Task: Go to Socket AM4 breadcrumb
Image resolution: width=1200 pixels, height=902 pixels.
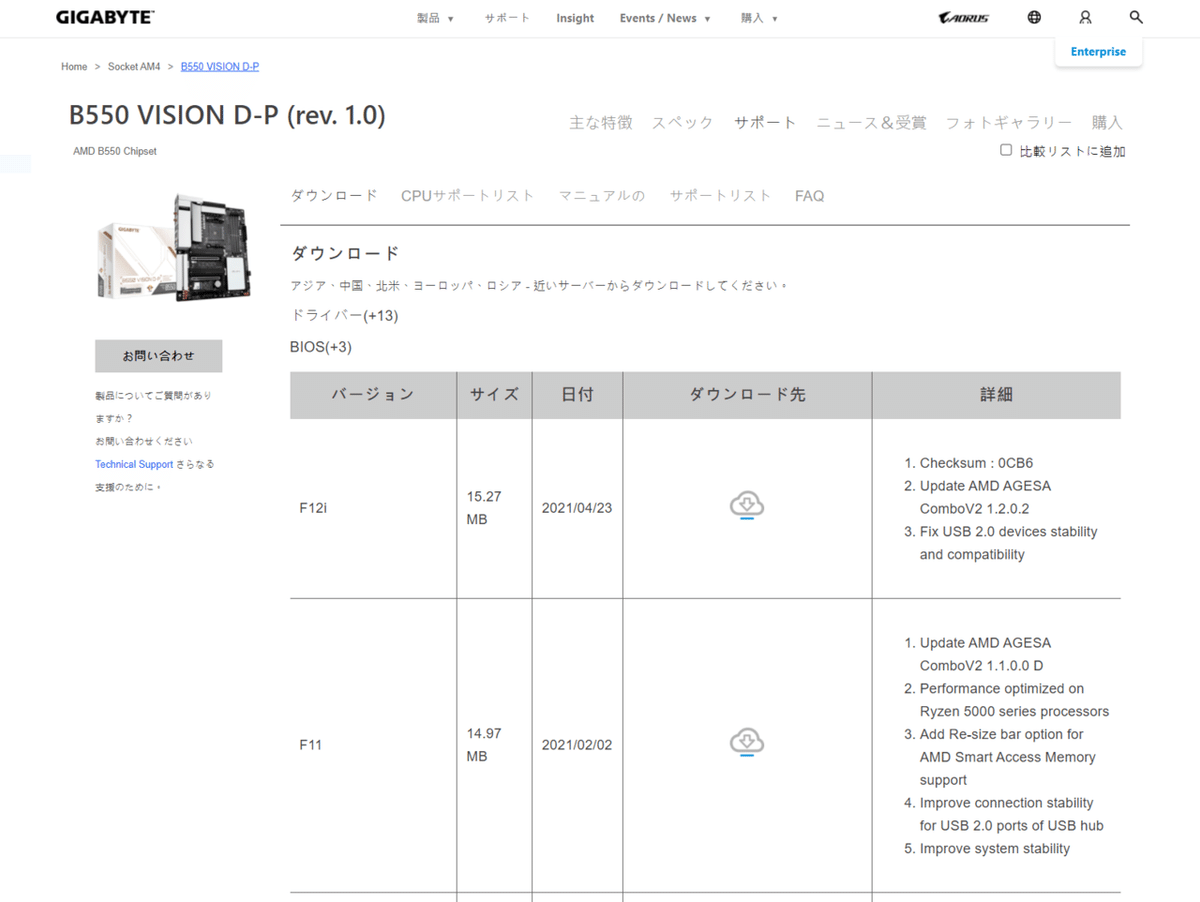Action: pyautogui.click(x=134, y=66)
